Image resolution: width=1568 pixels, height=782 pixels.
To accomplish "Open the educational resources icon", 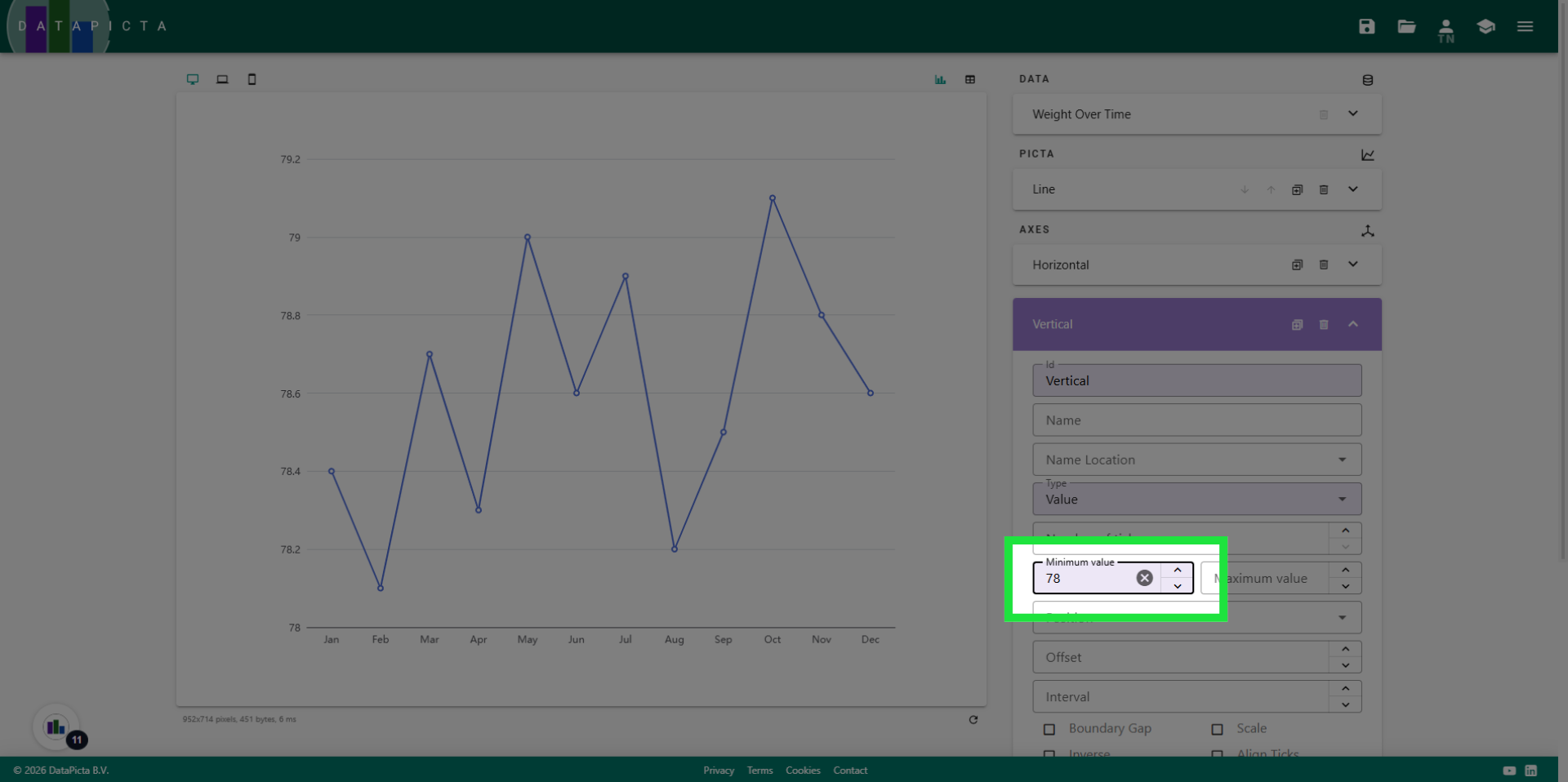I will [1486, 26].
